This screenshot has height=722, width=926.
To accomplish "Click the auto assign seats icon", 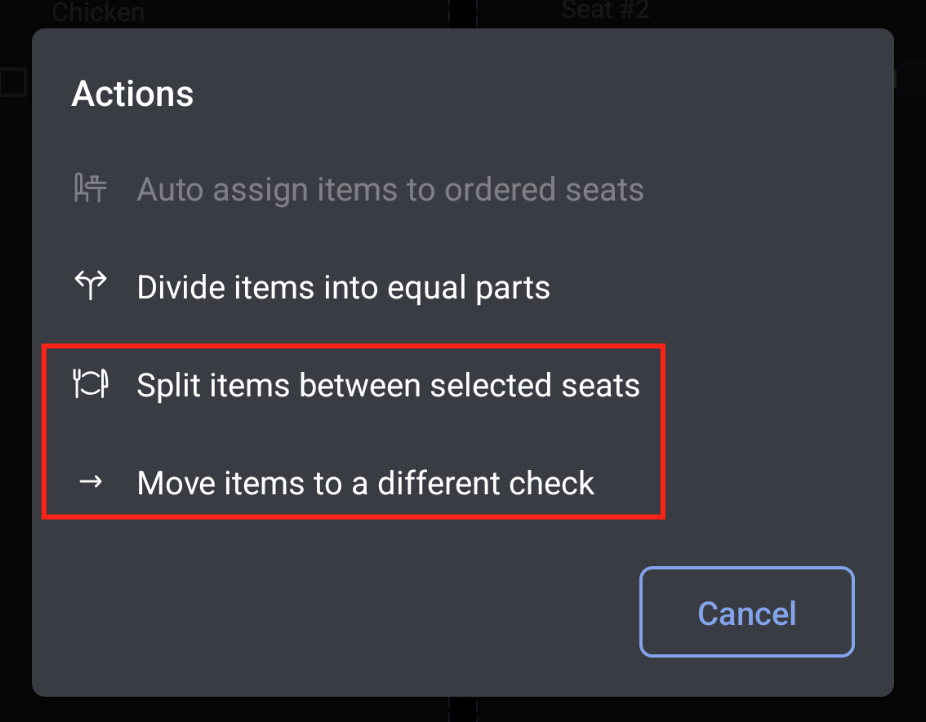I will pos(90,189).
